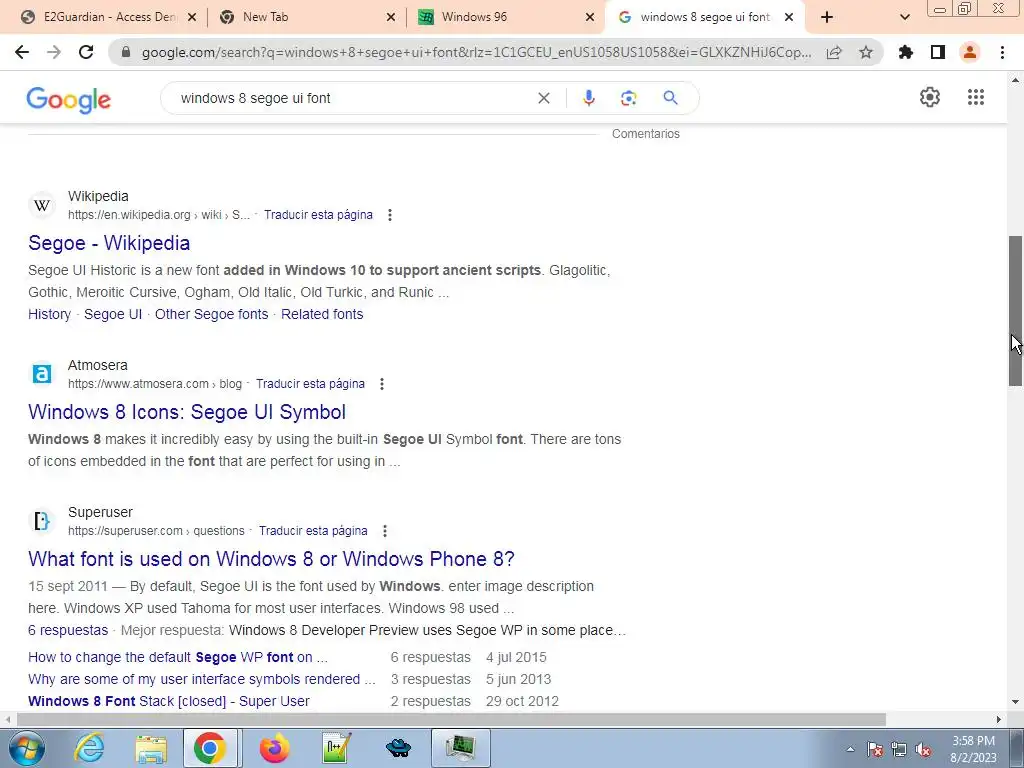
Task: Launch Internet Explorer from taskbar
Action: (89, 748)
